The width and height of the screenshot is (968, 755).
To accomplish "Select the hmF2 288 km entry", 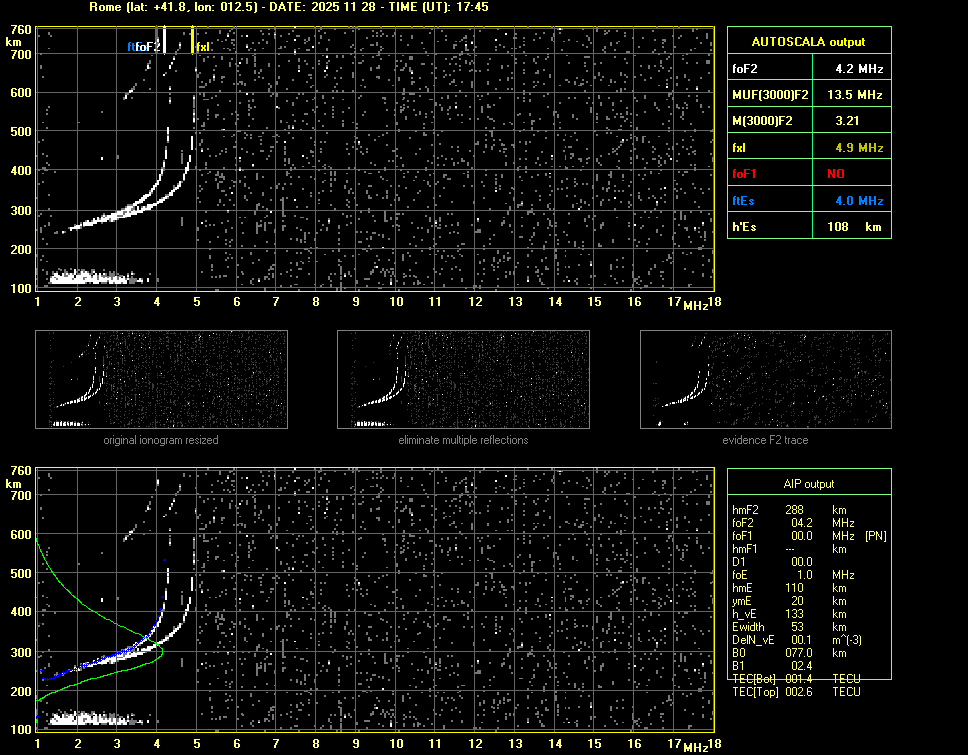I will click(x=790, y=509).
